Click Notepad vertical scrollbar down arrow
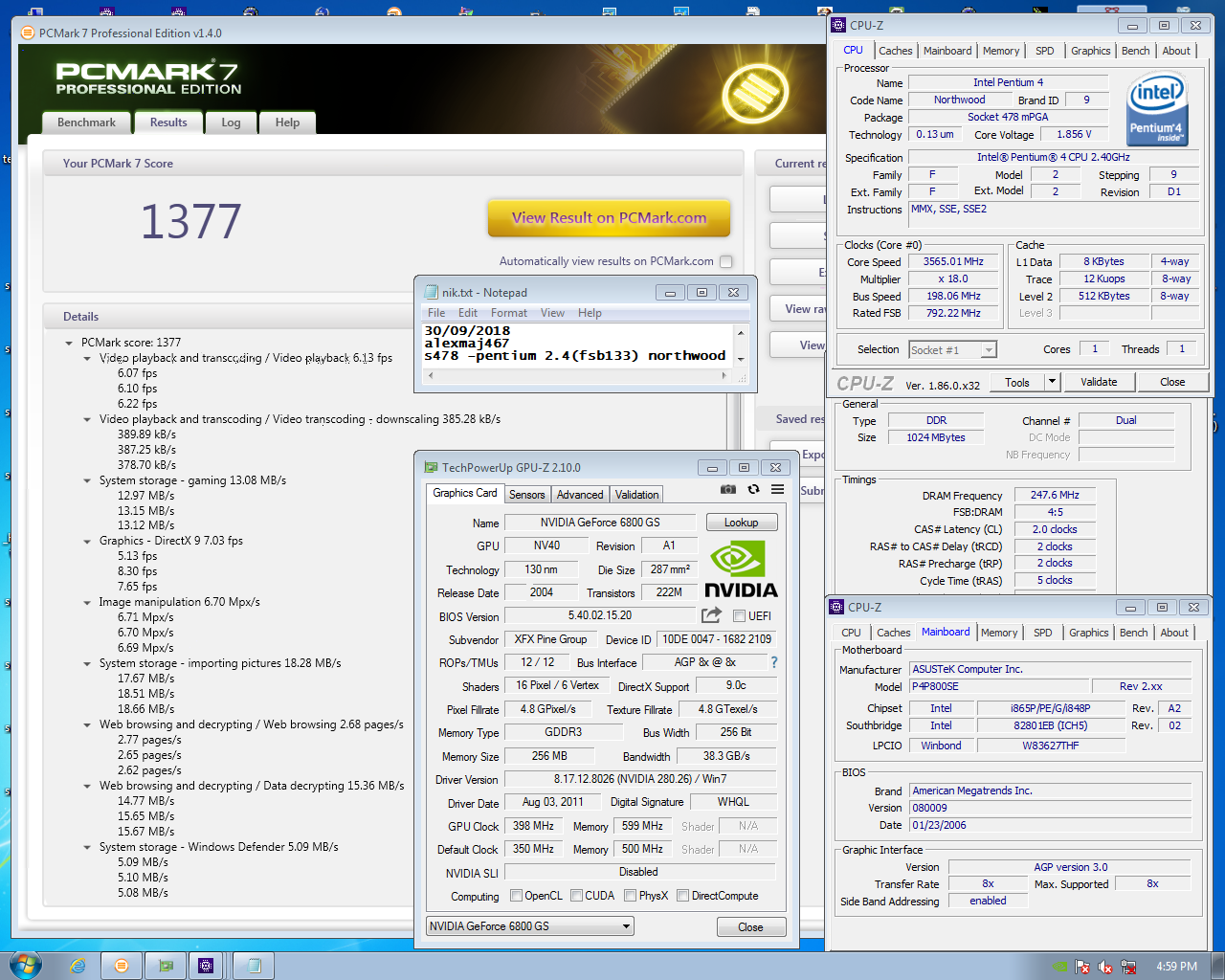 [741, 360]
